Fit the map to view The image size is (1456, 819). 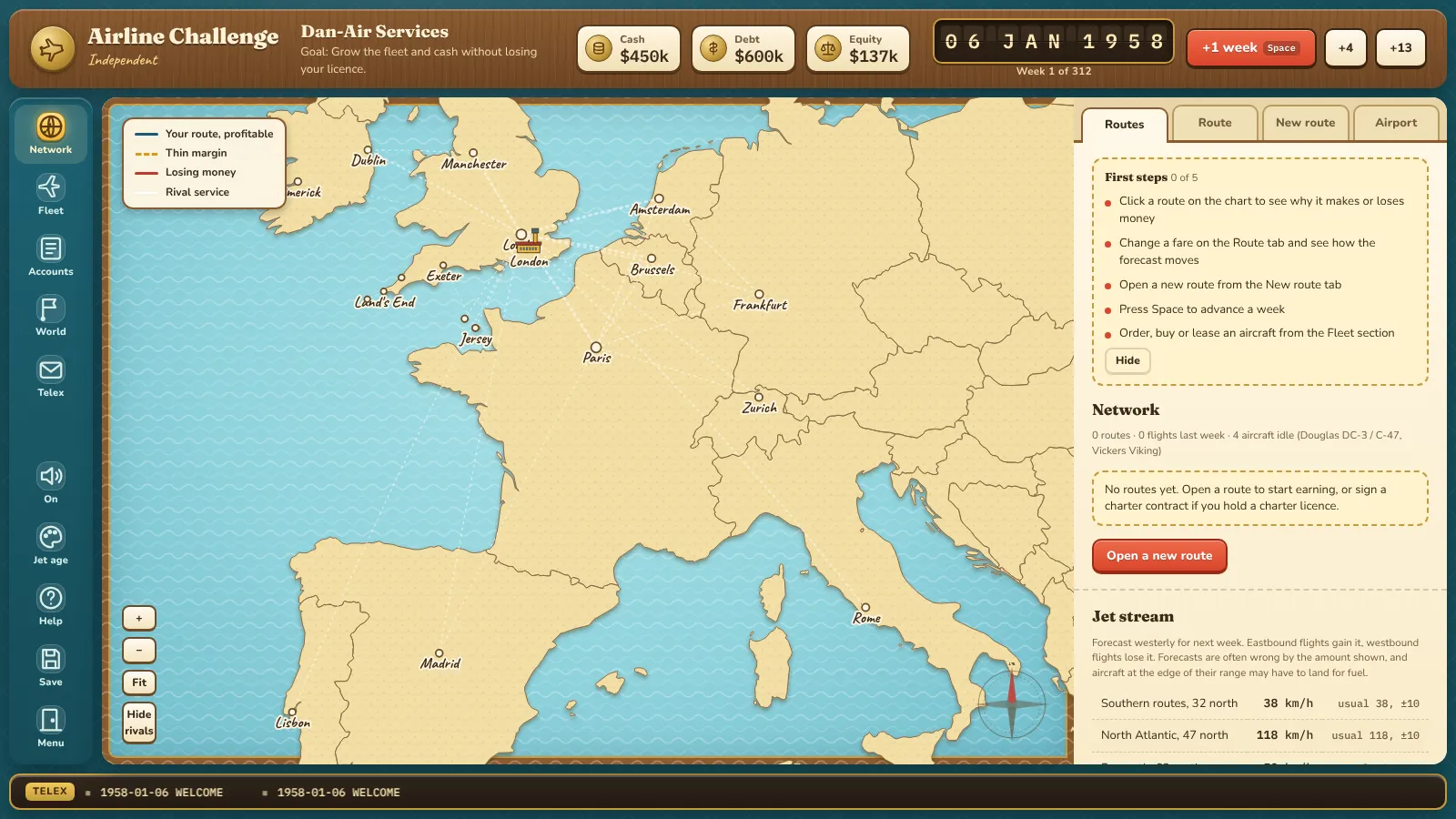point(139,682)
